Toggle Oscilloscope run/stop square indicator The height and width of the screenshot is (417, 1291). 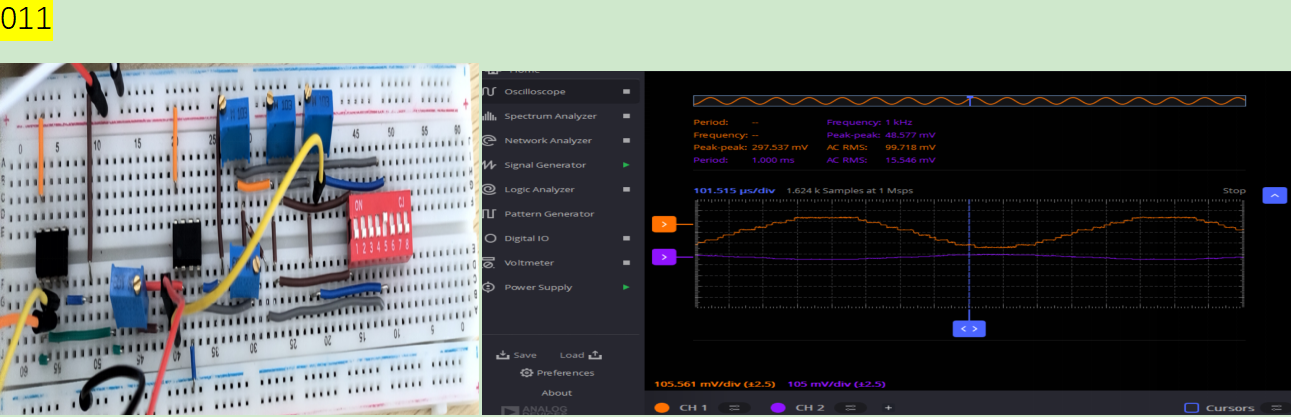(627, 92)
